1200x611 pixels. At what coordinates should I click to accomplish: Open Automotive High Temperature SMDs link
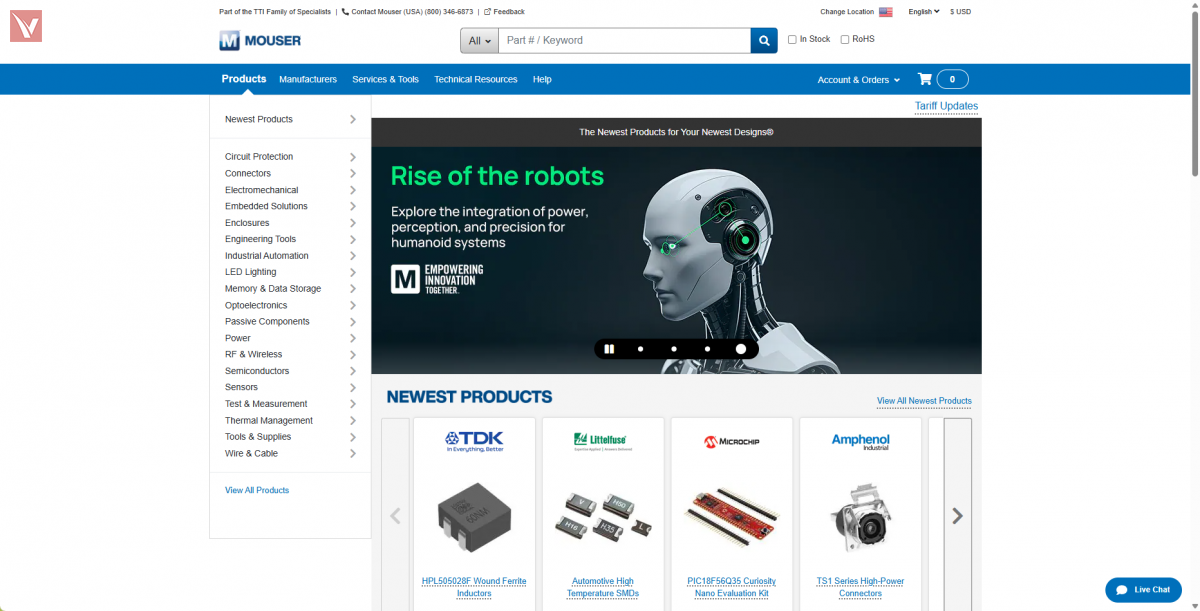(x=603, y=587)
